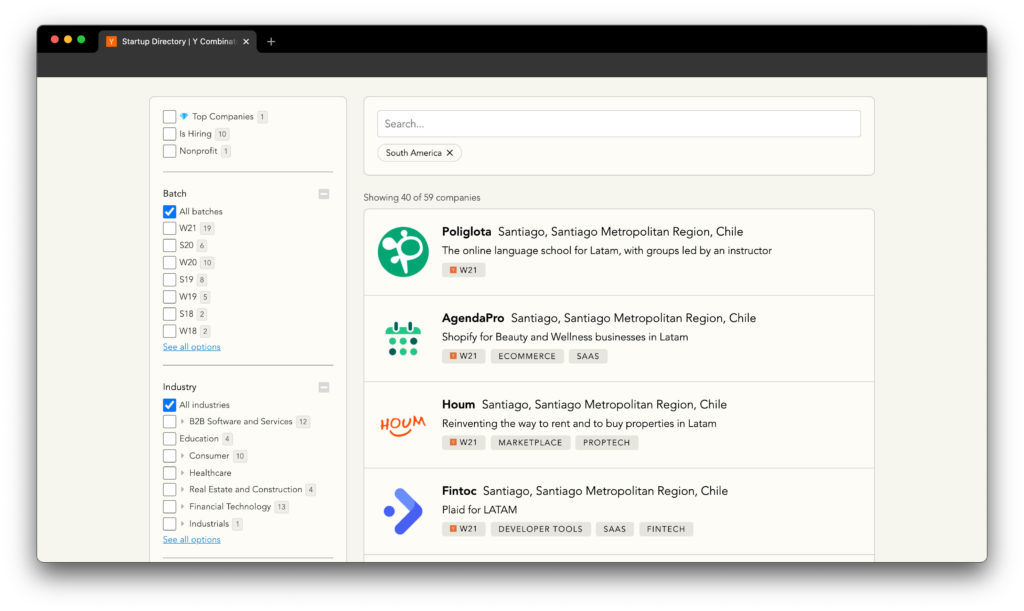The height and width of the screenshot is (611, 1024).
Task: Expand the B2B Software and Services category
Action: 181,421
